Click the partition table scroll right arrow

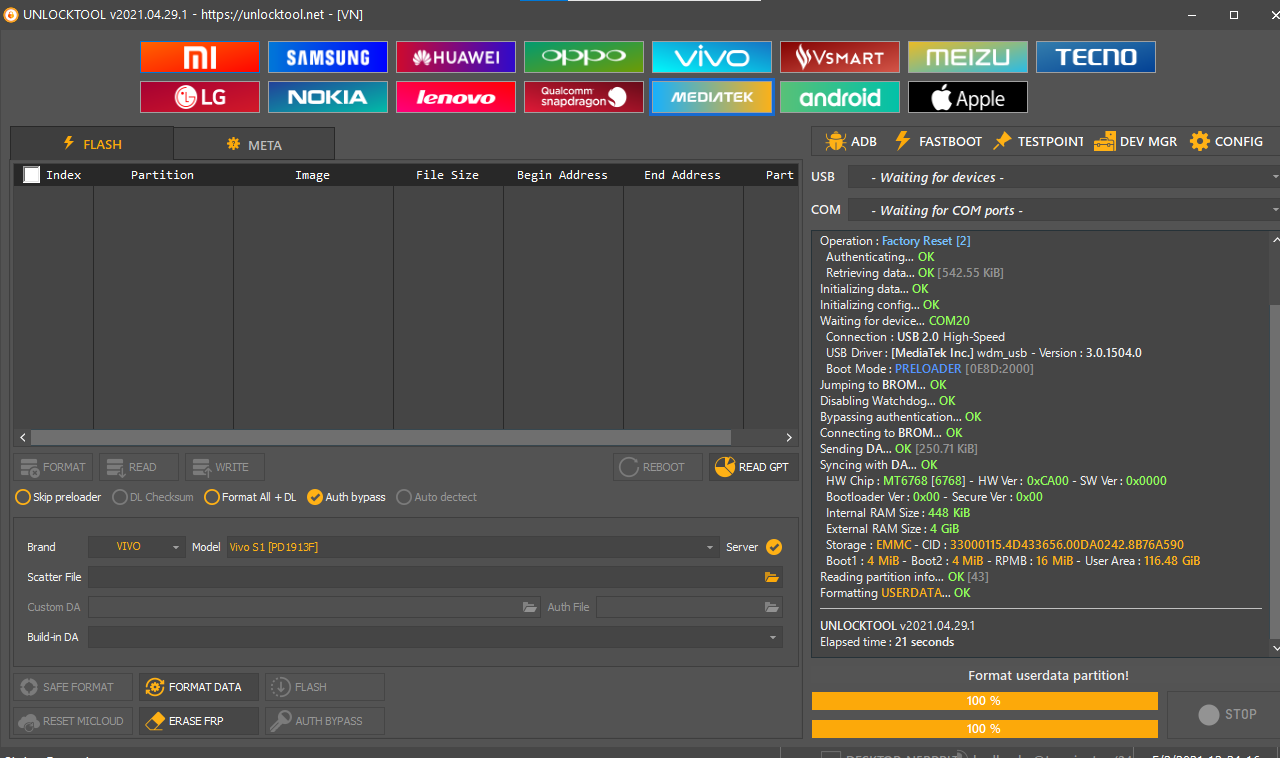pyautogui.click(x=789, y=437)
